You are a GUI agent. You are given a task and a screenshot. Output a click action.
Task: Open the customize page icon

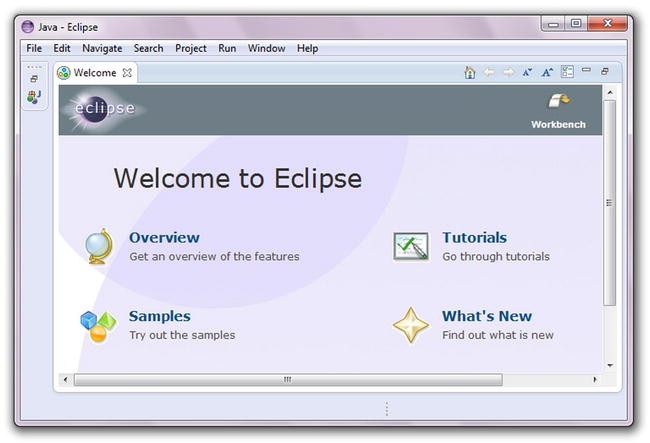tap(567, 72)
